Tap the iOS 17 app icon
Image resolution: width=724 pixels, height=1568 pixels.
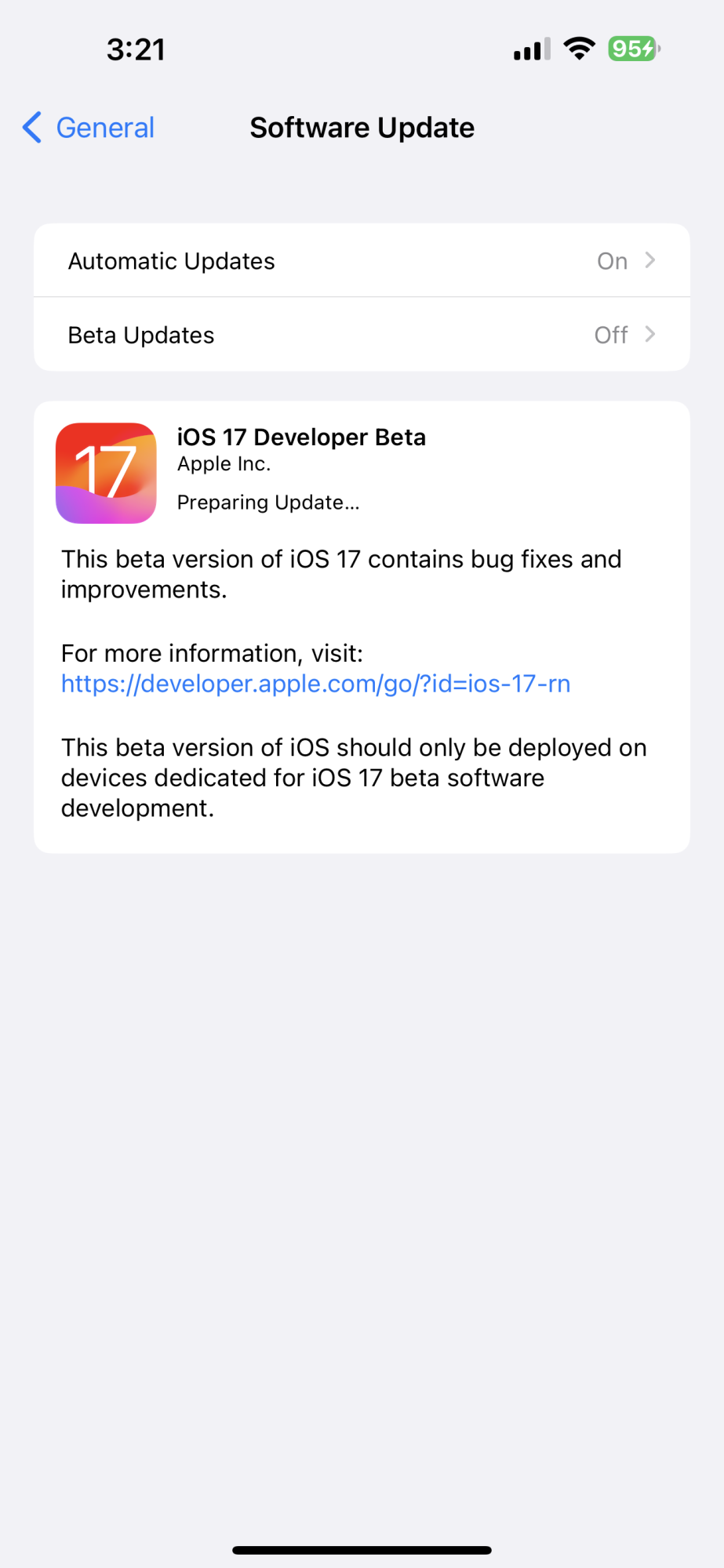tap(106, 473)
